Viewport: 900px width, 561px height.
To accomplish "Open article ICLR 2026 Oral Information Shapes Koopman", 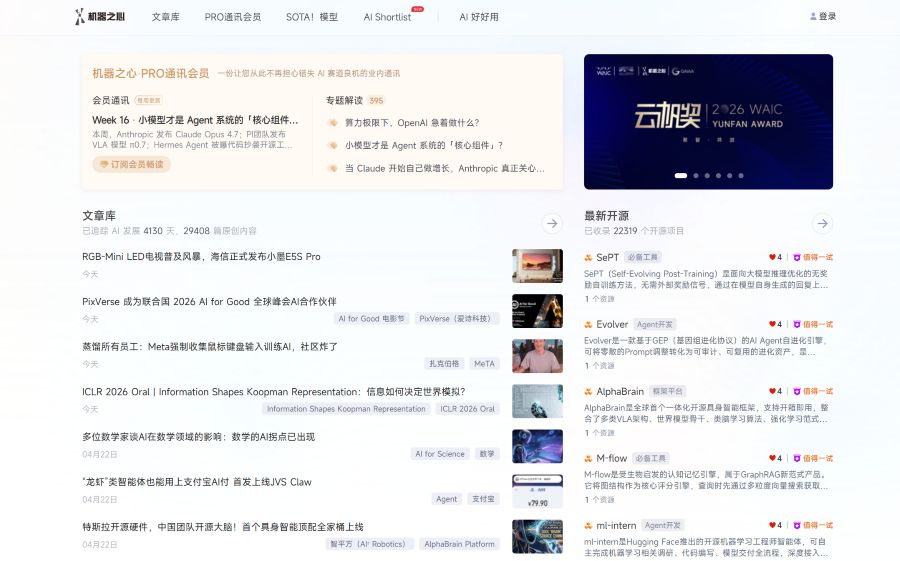I will click(x=273, y=392).
